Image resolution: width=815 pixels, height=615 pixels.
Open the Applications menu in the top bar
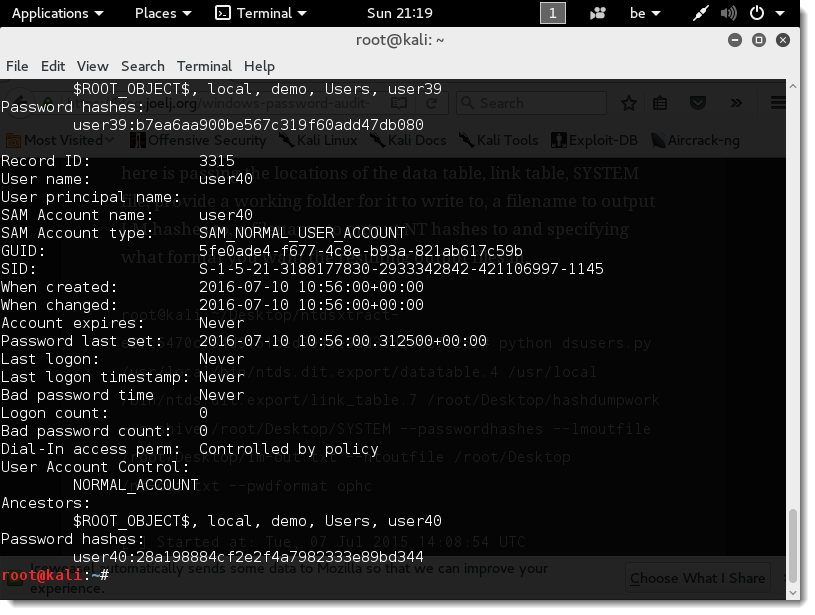coord(57,13)
